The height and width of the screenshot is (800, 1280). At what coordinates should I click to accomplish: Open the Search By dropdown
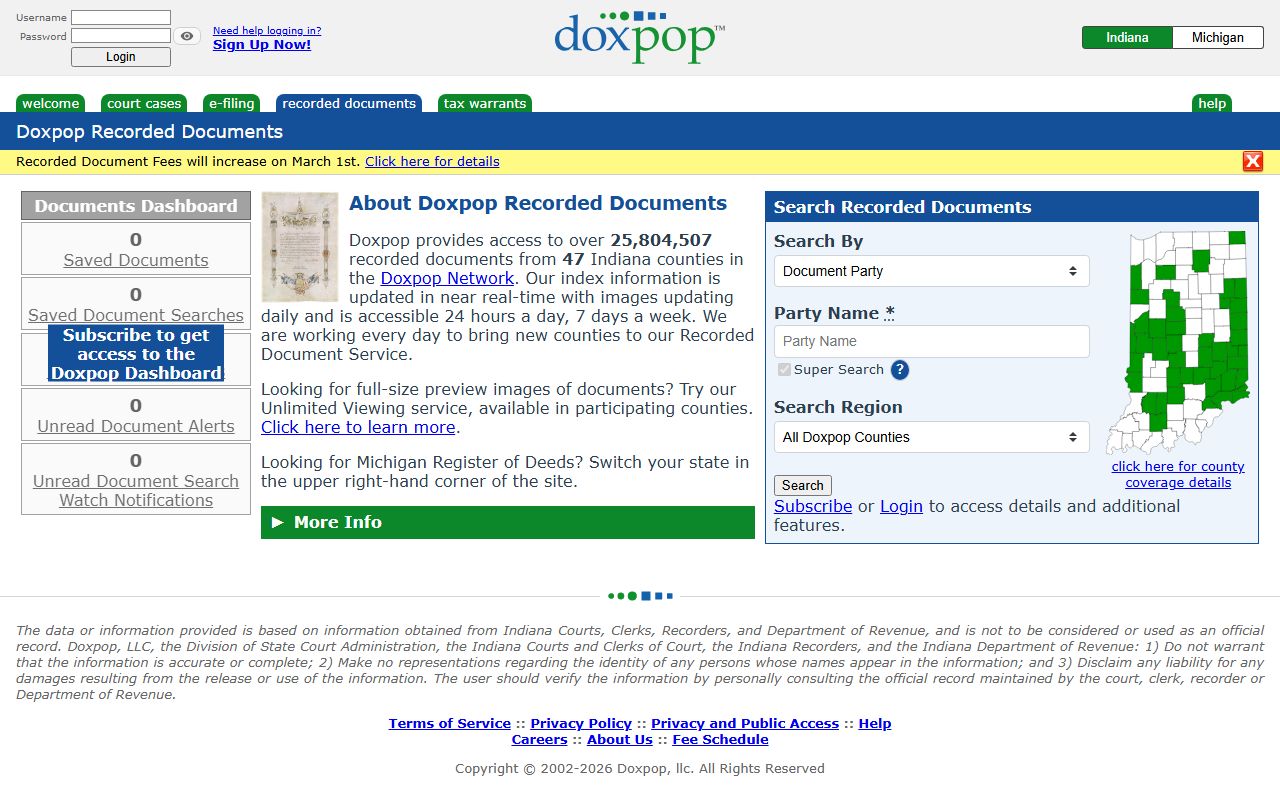tap(931, 271)
